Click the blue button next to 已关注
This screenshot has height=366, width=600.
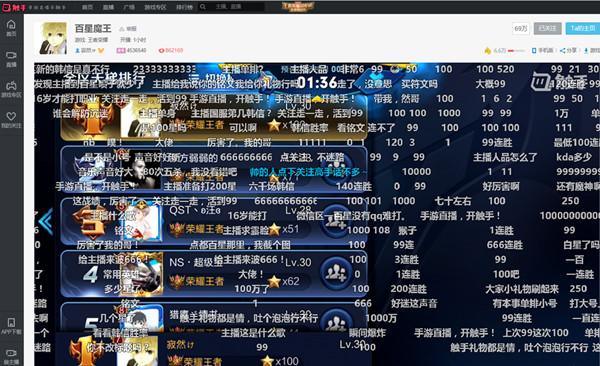[x=582, y=28]
